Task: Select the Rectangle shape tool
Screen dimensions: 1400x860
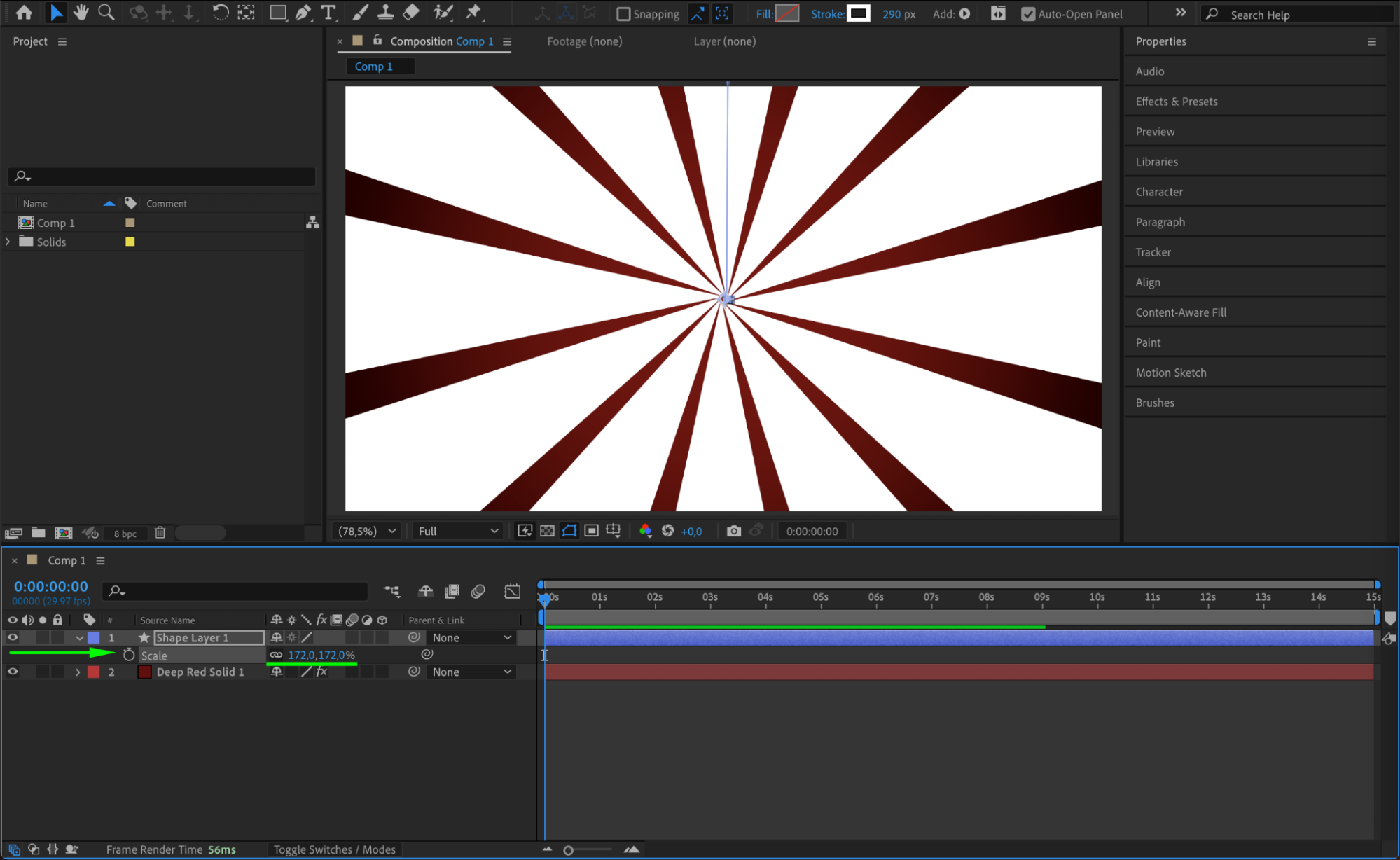Action: click(278, 13)
